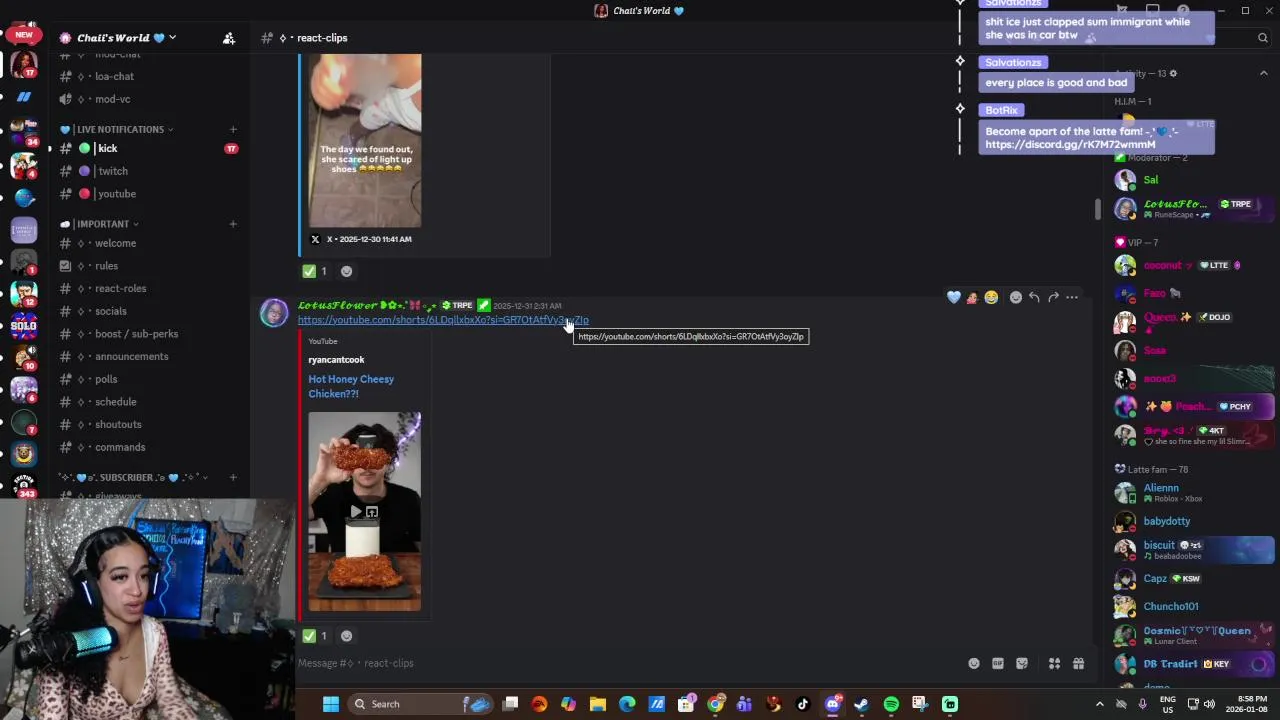Open the YouTube shorts URL link

click(443, 320)
